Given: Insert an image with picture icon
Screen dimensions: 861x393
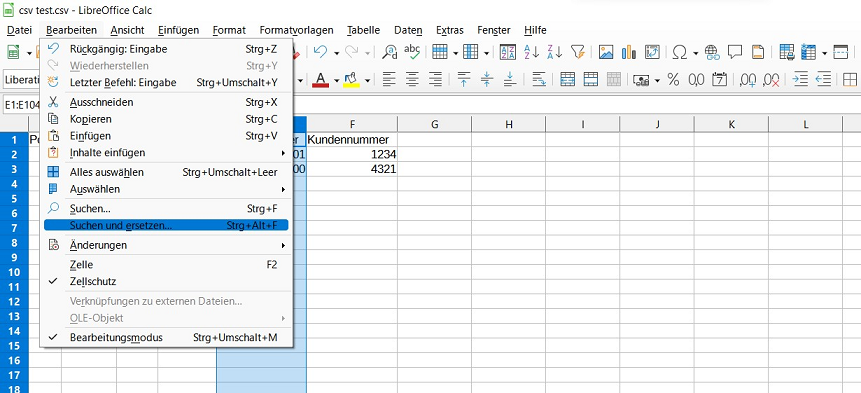Looking at the screenshot, I should pyautogui.click(x=606, y=52).
